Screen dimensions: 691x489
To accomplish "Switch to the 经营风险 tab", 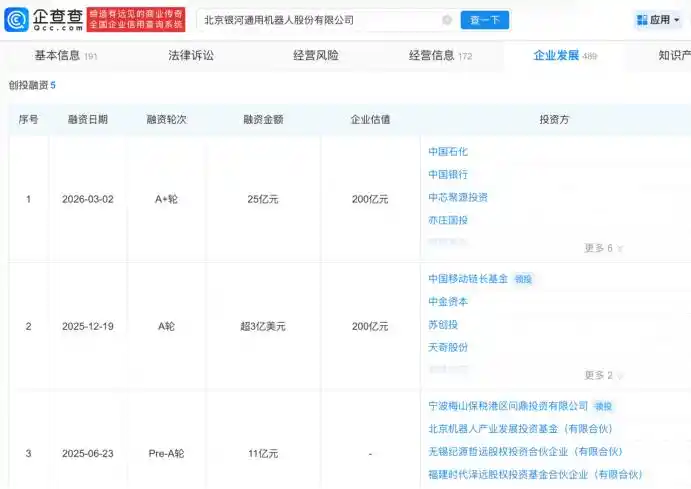I will (x=316, y=56).
